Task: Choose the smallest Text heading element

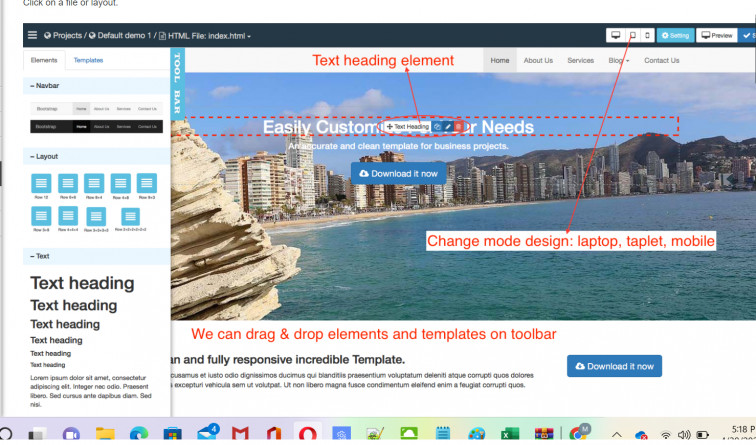Action: coord(48,365)
